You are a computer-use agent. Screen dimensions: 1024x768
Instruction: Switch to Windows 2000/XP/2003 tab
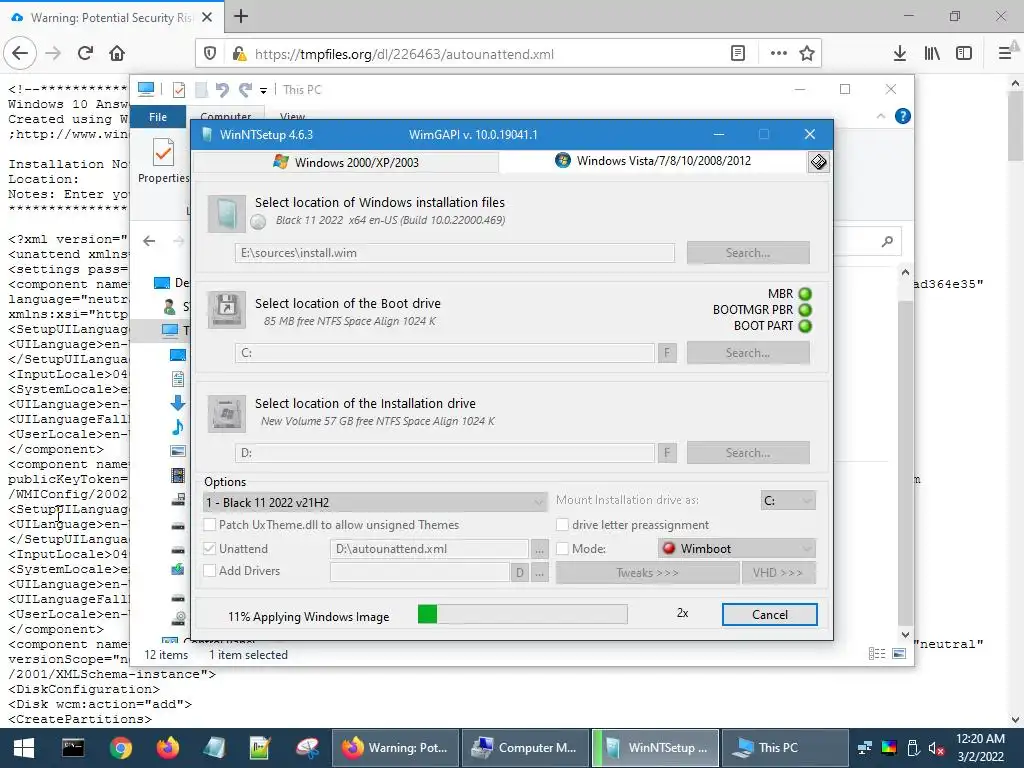pyautogui.click(x=346, y=162)
